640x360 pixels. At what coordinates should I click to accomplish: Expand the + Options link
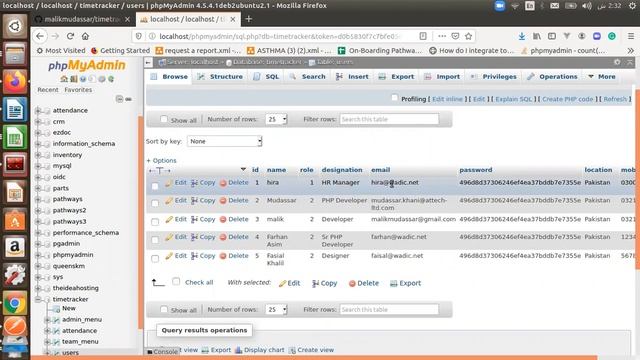pos(161,160)
